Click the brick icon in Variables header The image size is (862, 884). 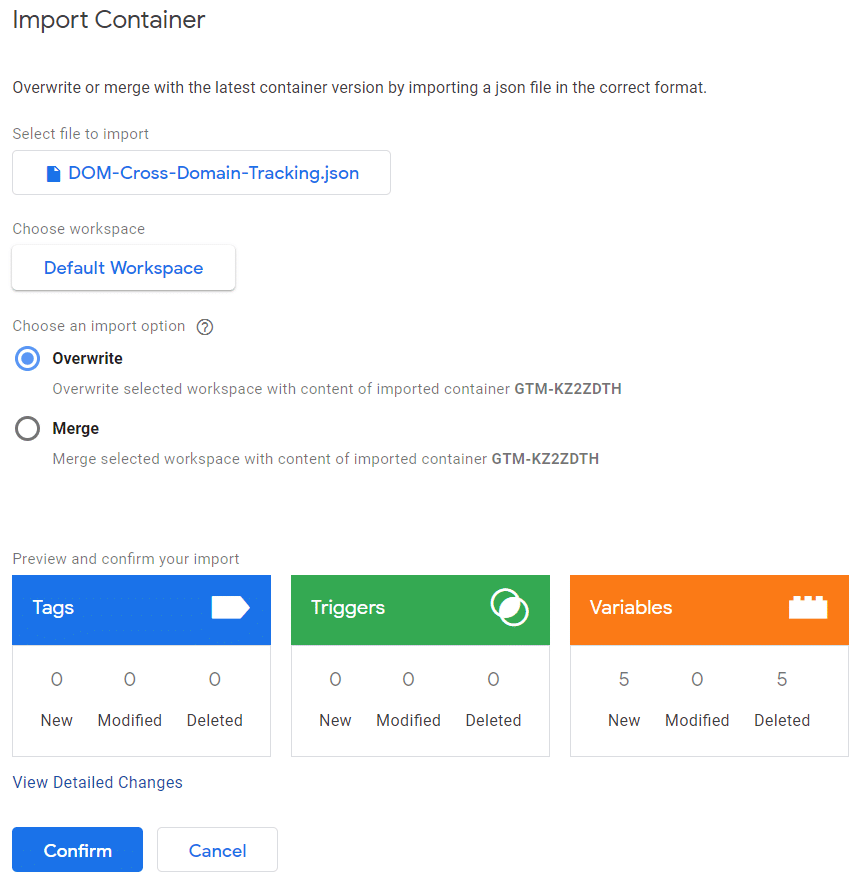(x=808, y=608)
